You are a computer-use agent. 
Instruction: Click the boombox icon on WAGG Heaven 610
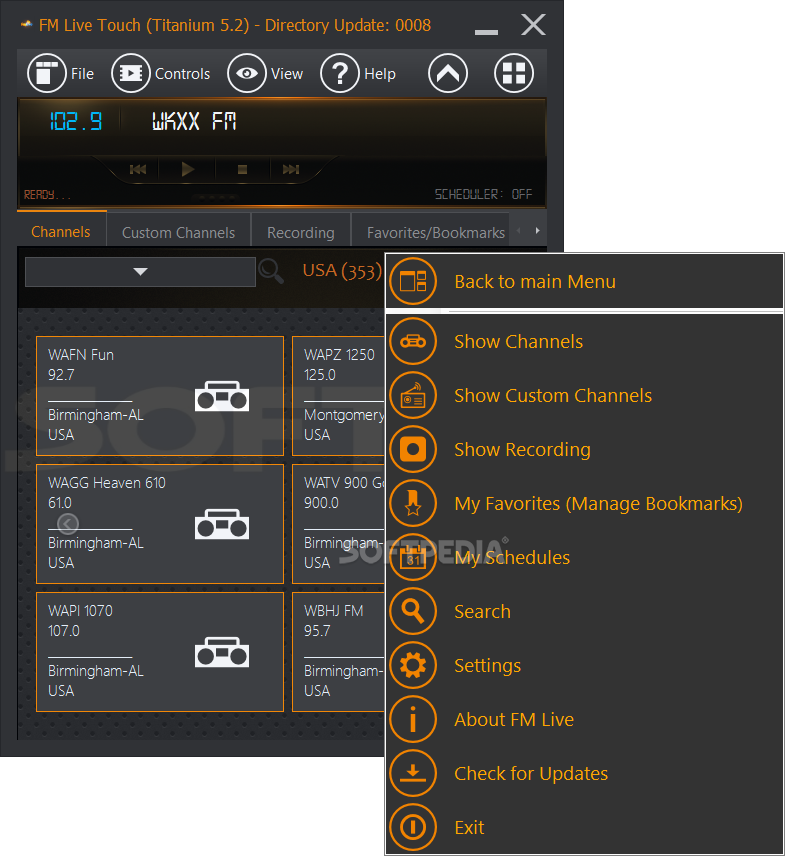pos(222,524)
